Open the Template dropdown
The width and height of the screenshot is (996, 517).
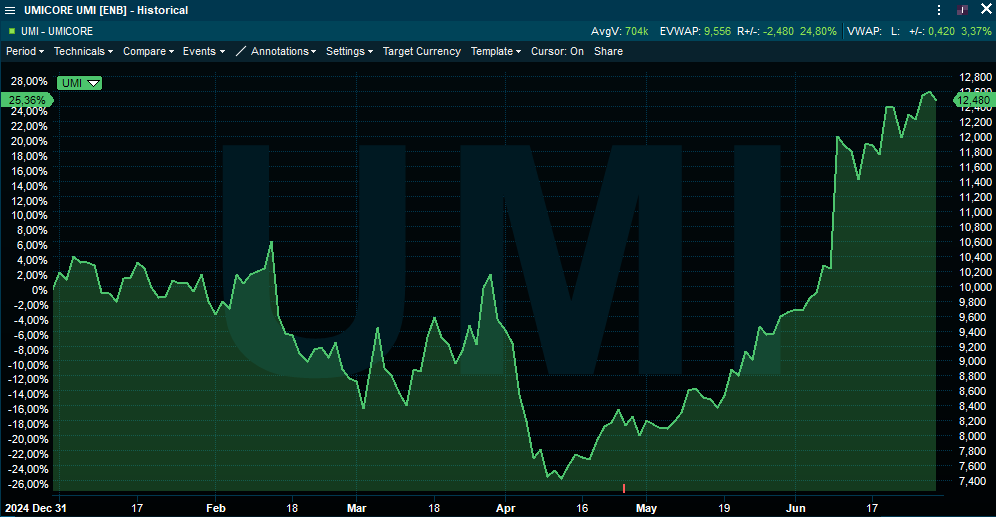pos(495,51)
